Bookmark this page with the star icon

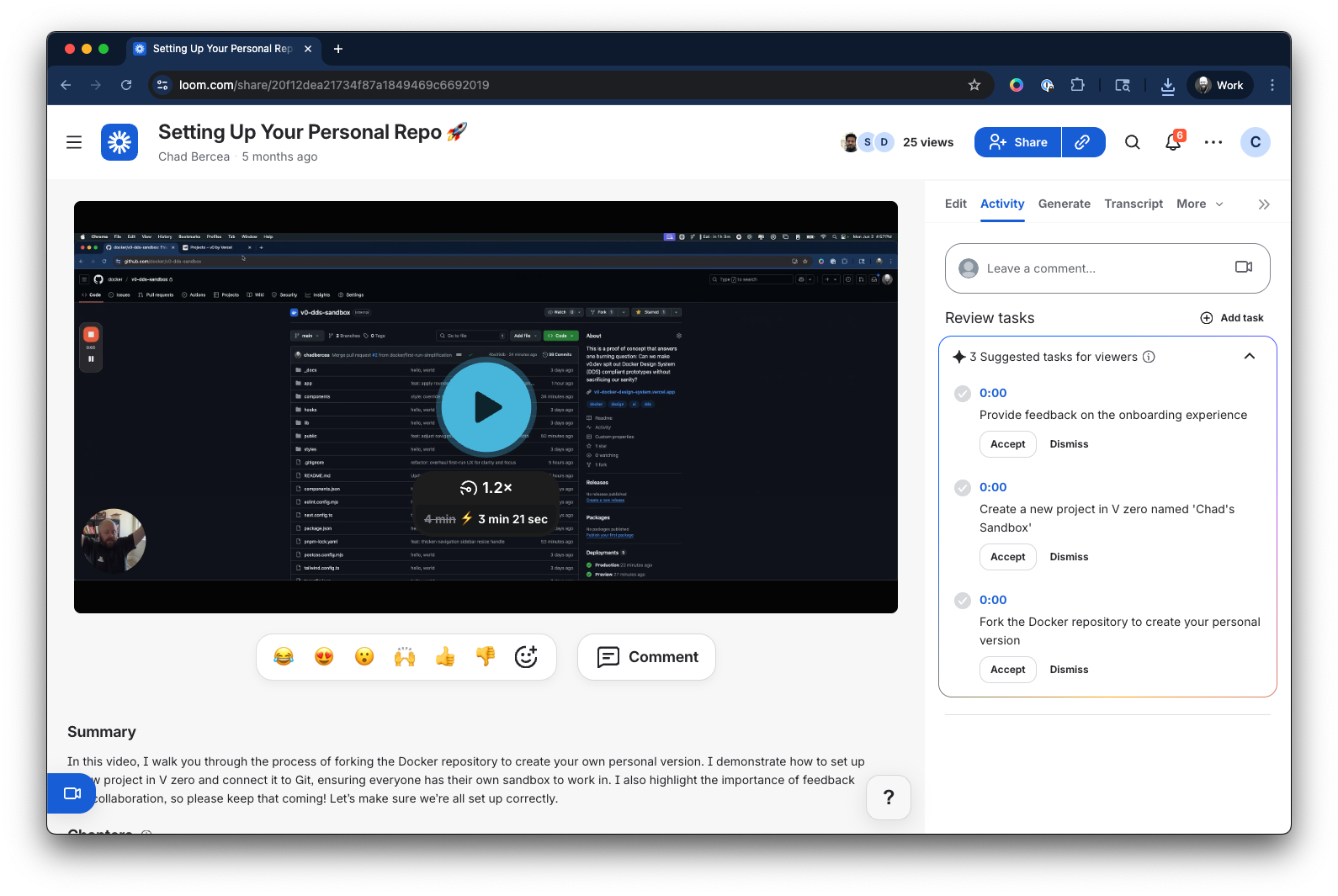pos(974,85)
